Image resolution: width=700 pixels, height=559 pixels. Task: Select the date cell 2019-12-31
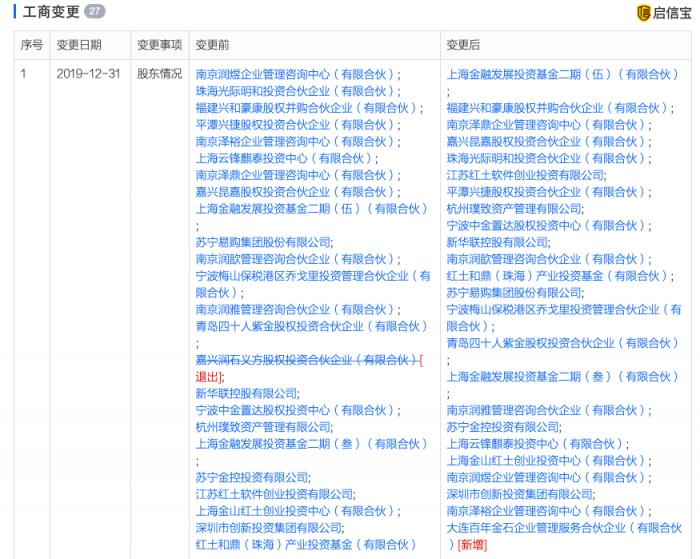[88, 74]
